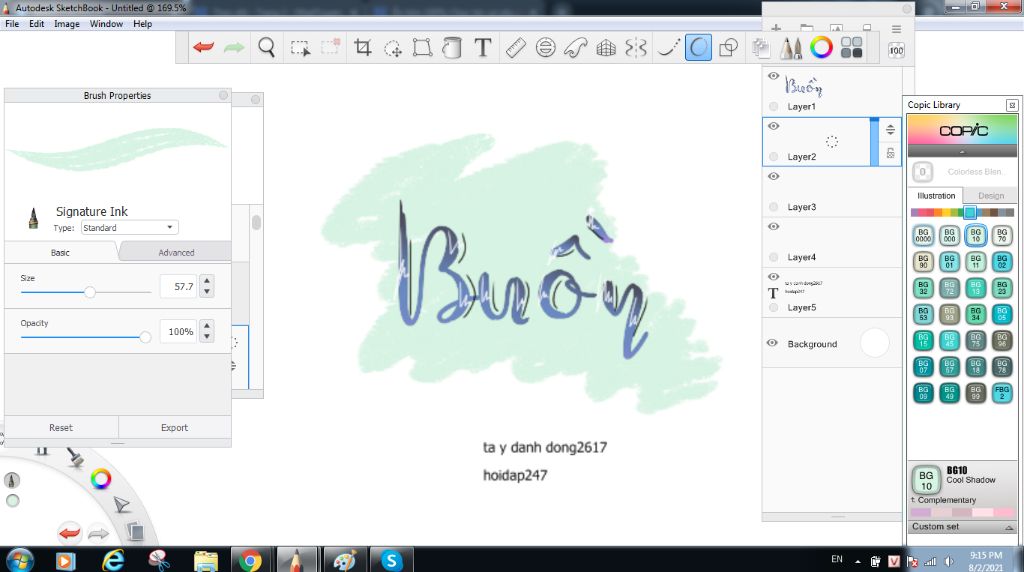Select the Transform distort tool
The height and width of the screenshot is (572, 1024).
[423, 48]
